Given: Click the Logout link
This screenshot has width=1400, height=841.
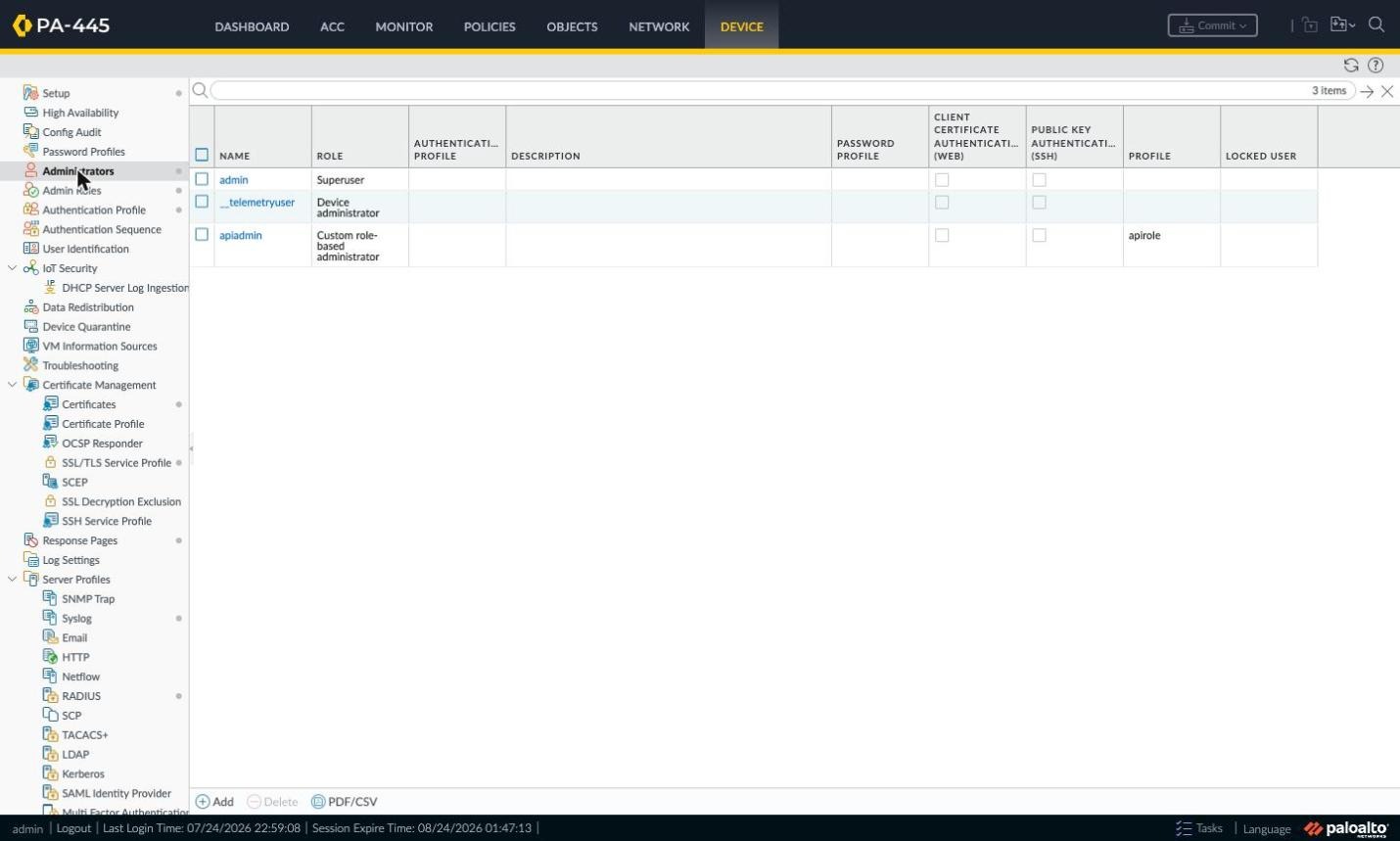Looking at the screenshot, I should [x=73, y=828].
